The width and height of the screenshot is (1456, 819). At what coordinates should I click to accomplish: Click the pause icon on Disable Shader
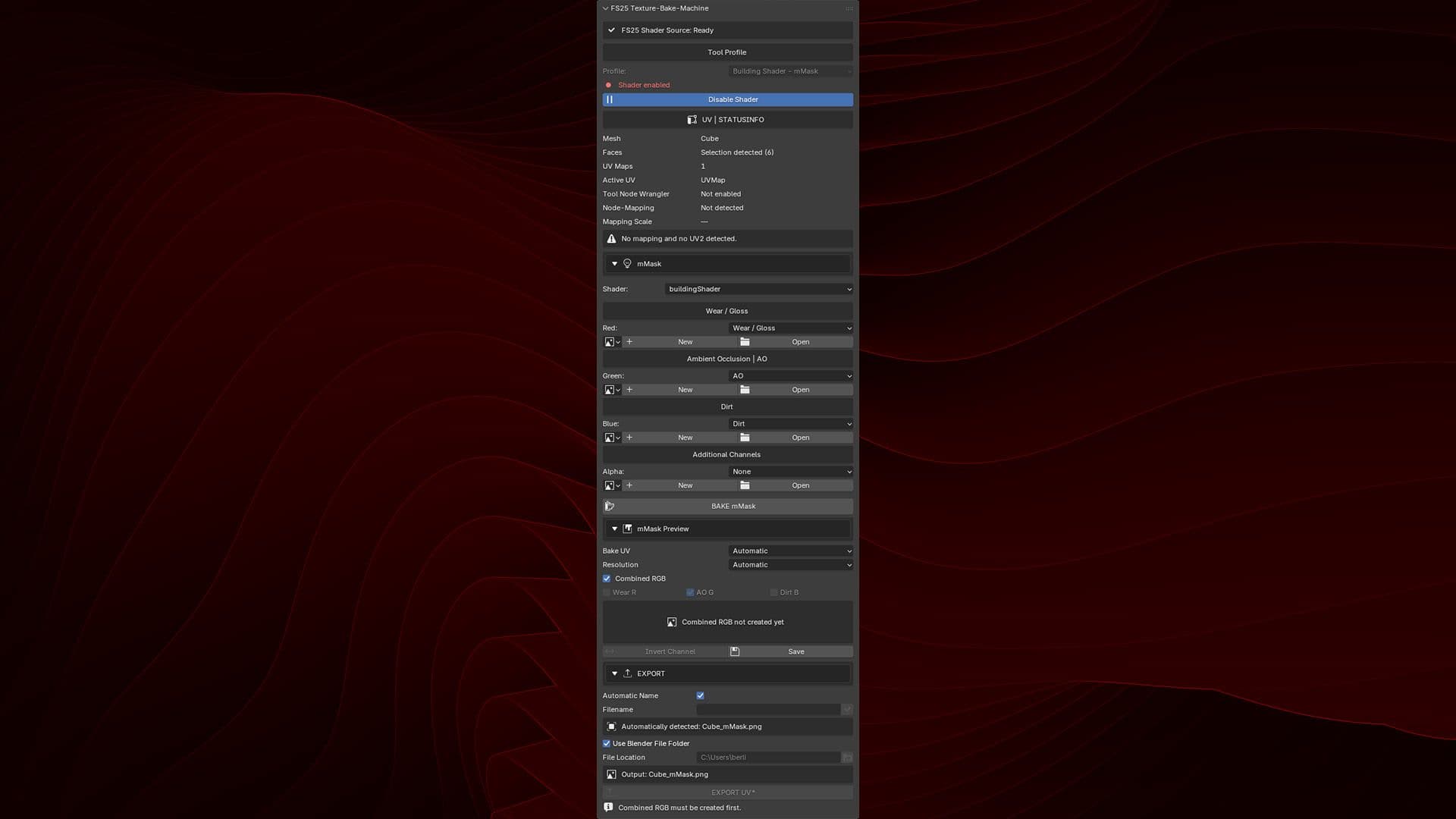[x=610, y=99]
